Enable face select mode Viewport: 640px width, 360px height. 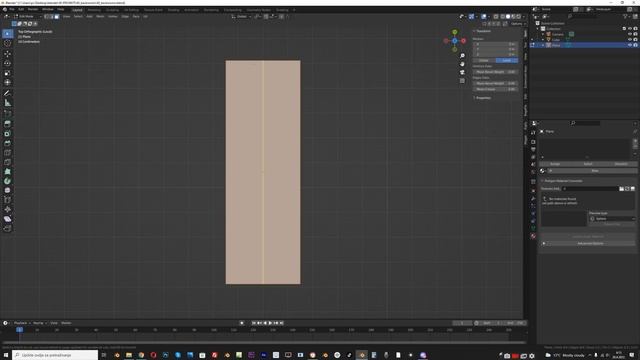[x=57, y=17]
